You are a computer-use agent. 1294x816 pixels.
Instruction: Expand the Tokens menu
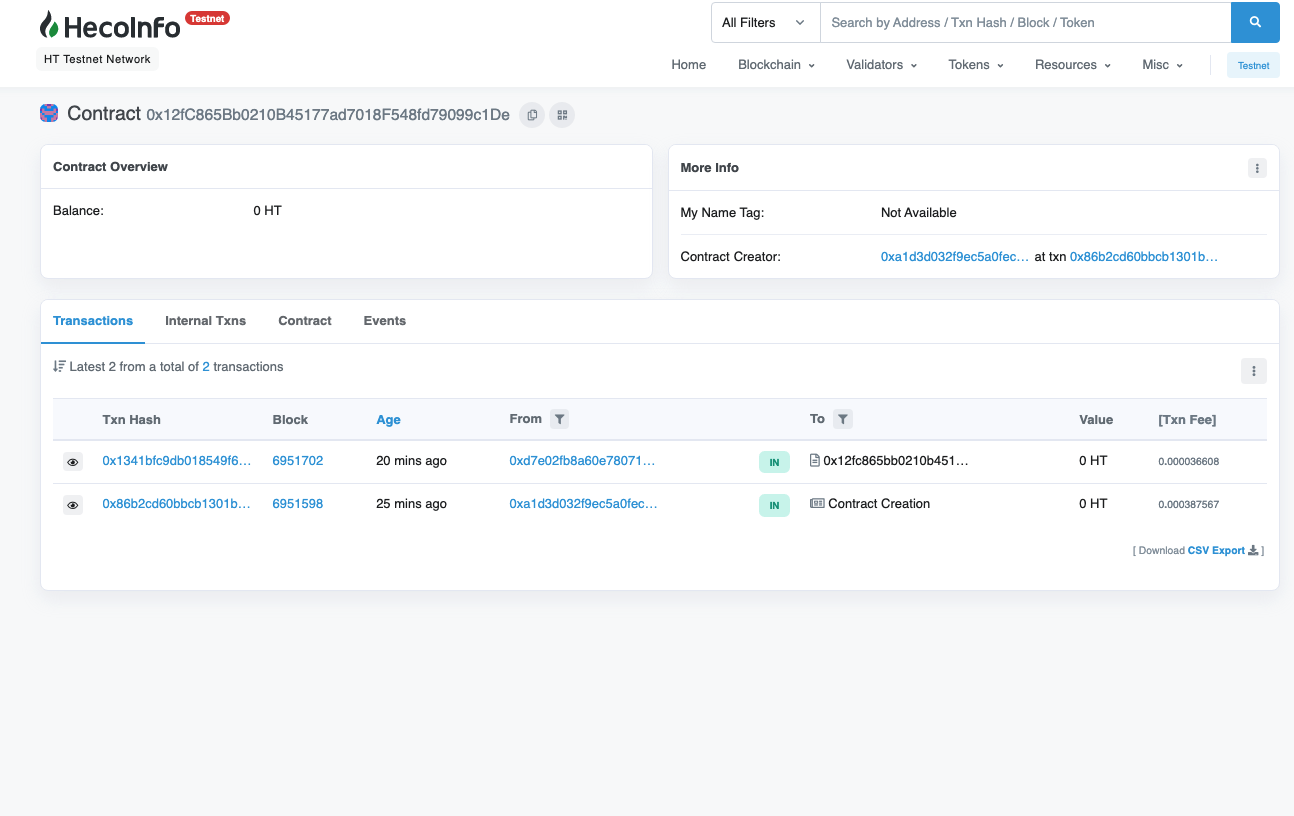975,65
